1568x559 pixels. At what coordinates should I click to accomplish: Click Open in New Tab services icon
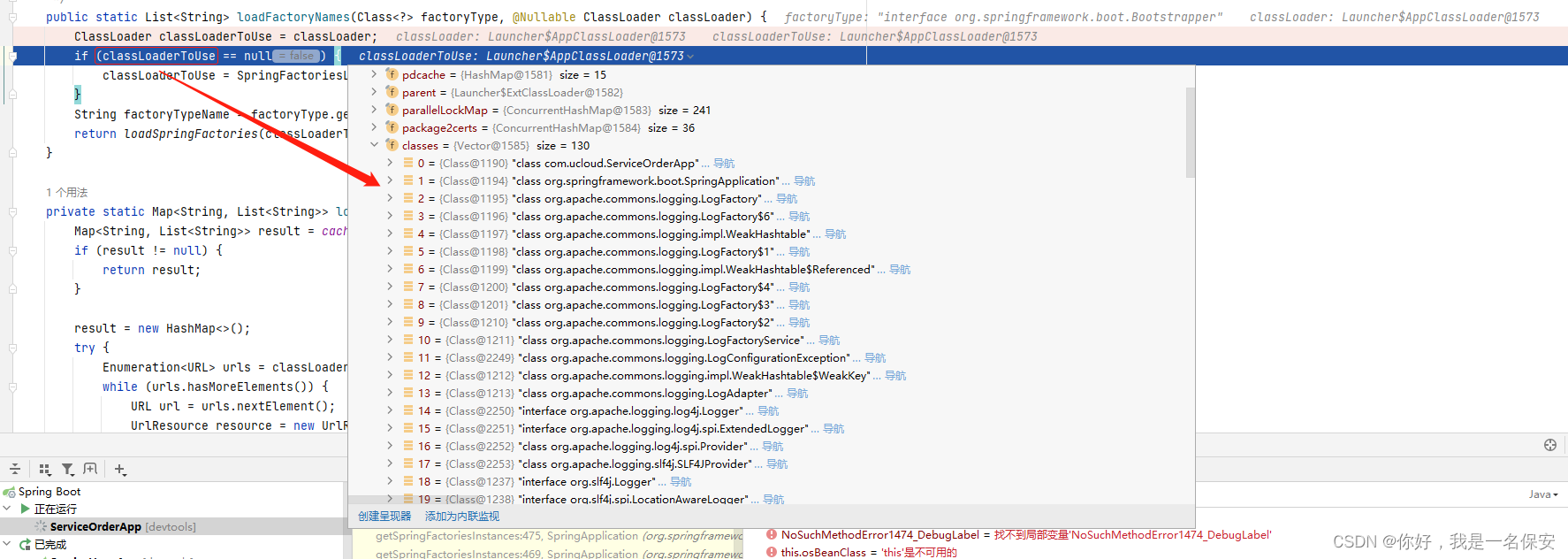90,469
